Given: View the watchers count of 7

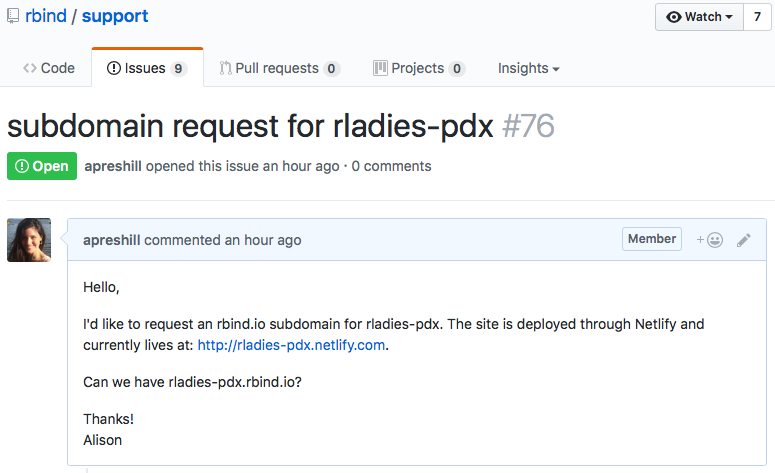Looking at the screenshot, I should click(758, 17).
